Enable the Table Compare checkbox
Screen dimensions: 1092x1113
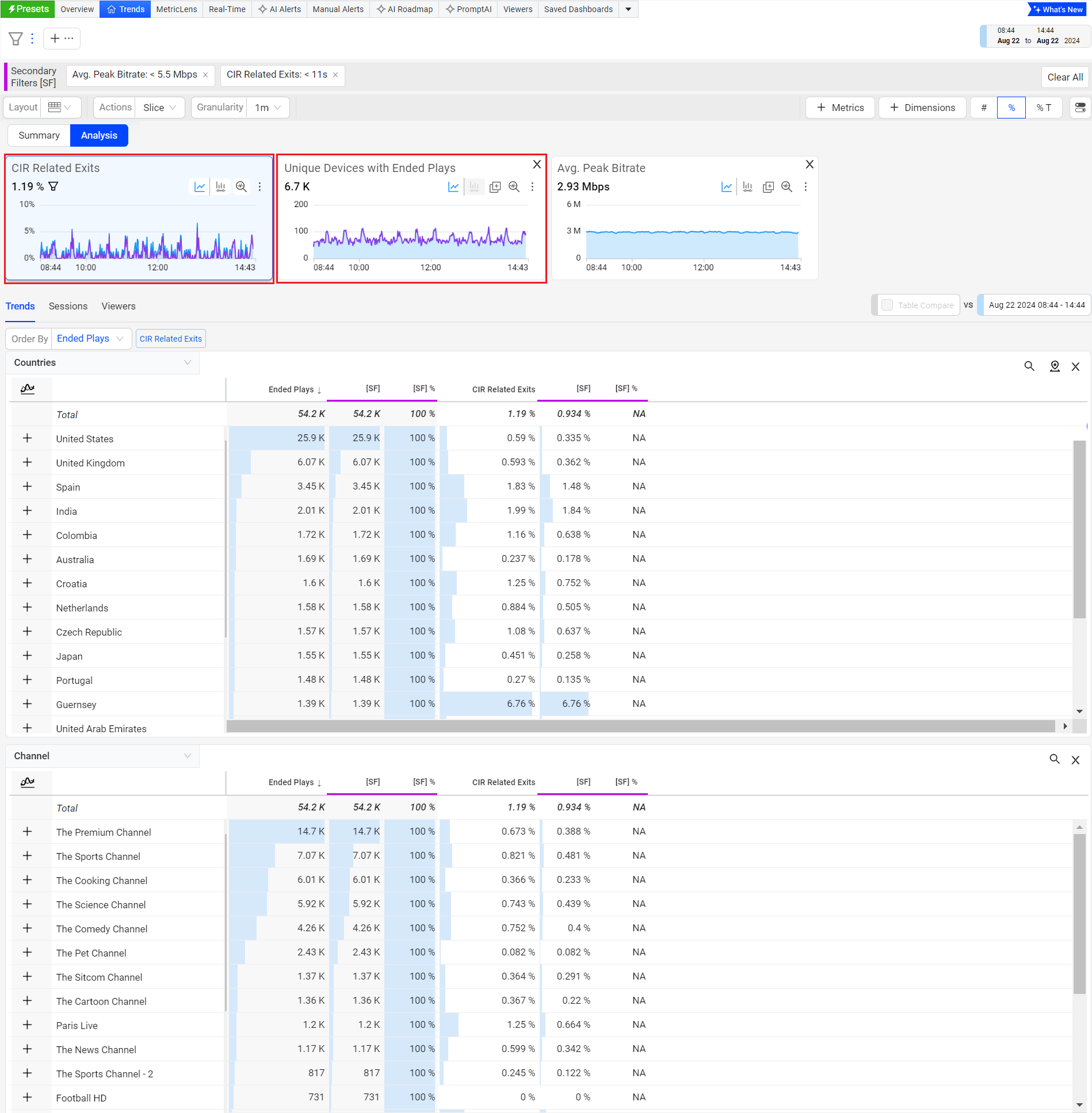point(887,305)
